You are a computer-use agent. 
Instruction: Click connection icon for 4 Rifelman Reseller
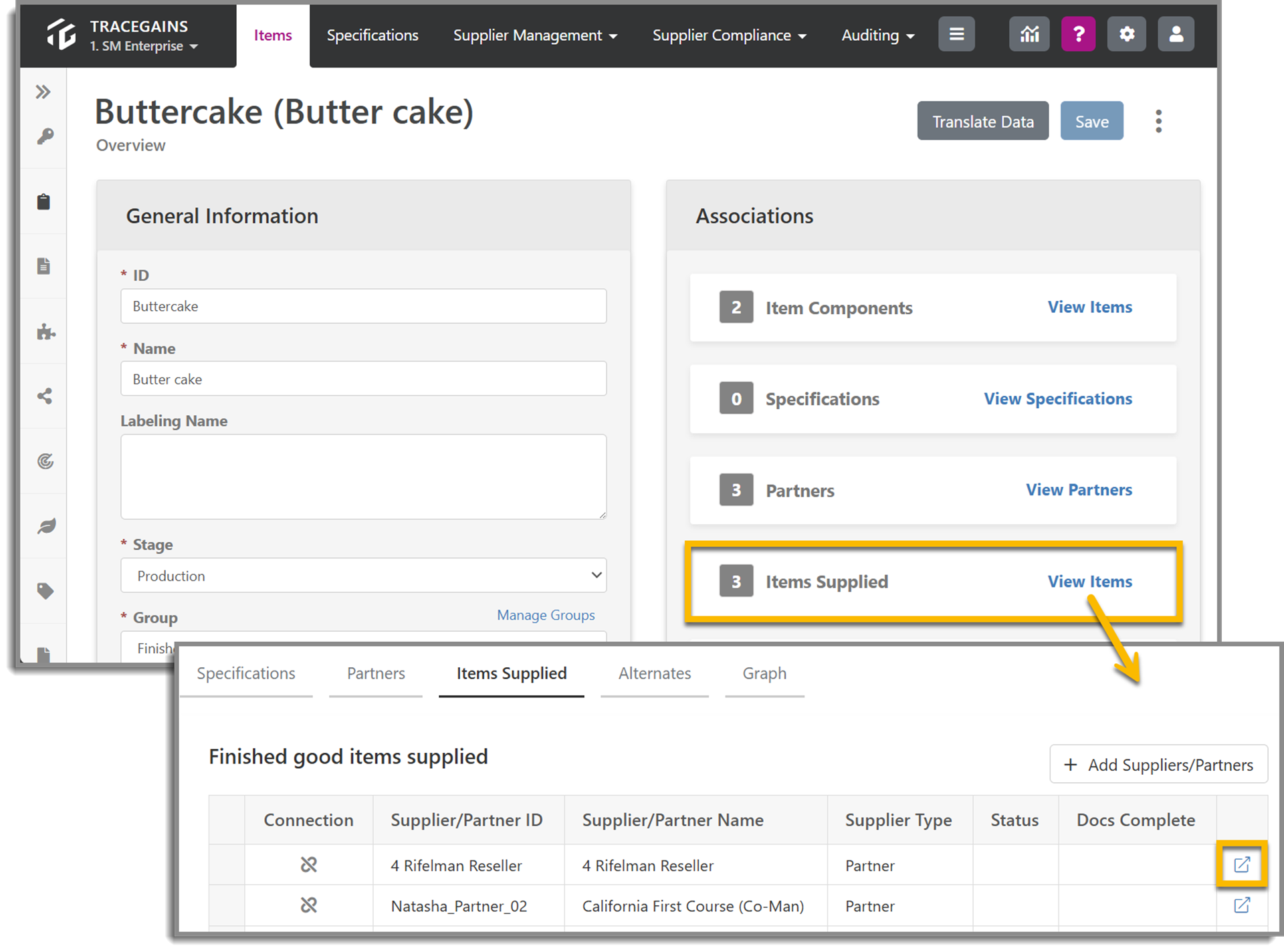click(x=308, y=864)
